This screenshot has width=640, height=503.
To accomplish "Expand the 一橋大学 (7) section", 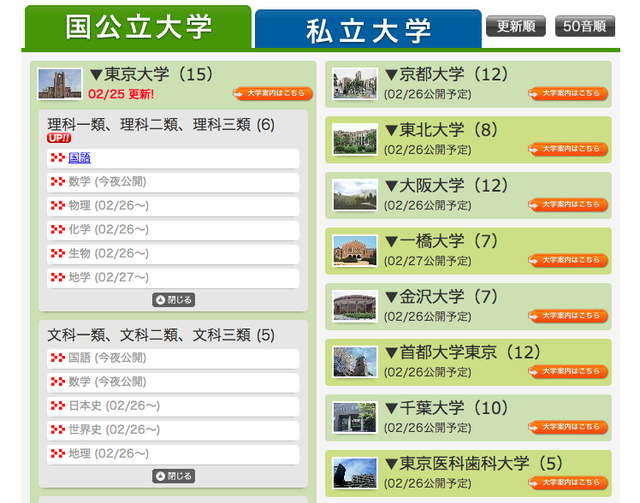I will (441, 241).
